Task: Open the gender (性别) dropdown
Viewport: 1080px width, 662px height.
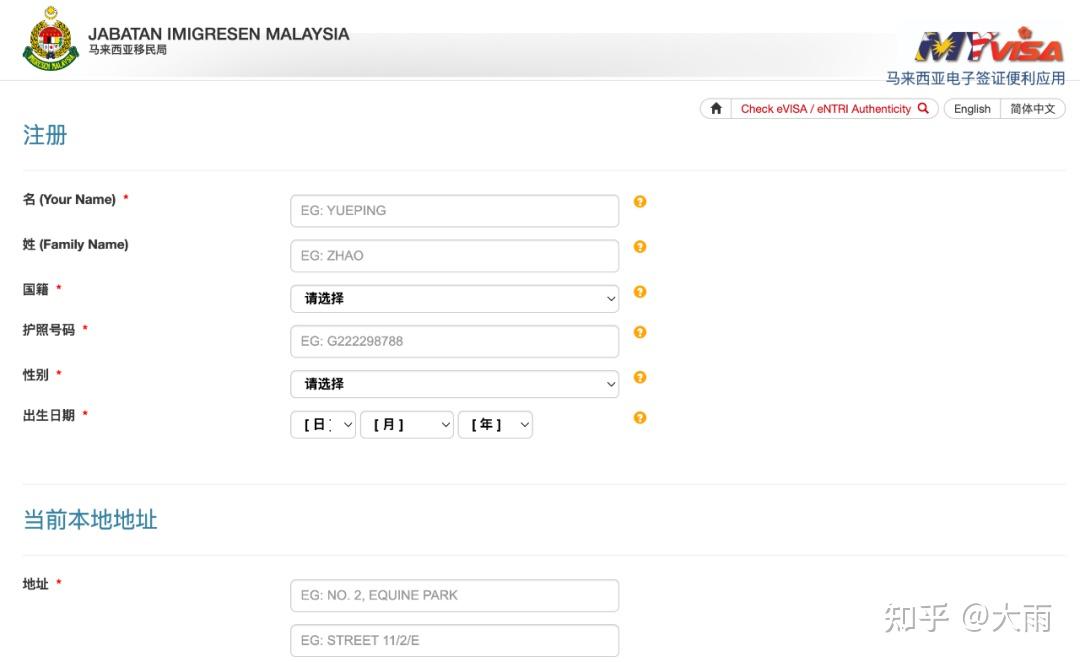Action: (455, 384)
